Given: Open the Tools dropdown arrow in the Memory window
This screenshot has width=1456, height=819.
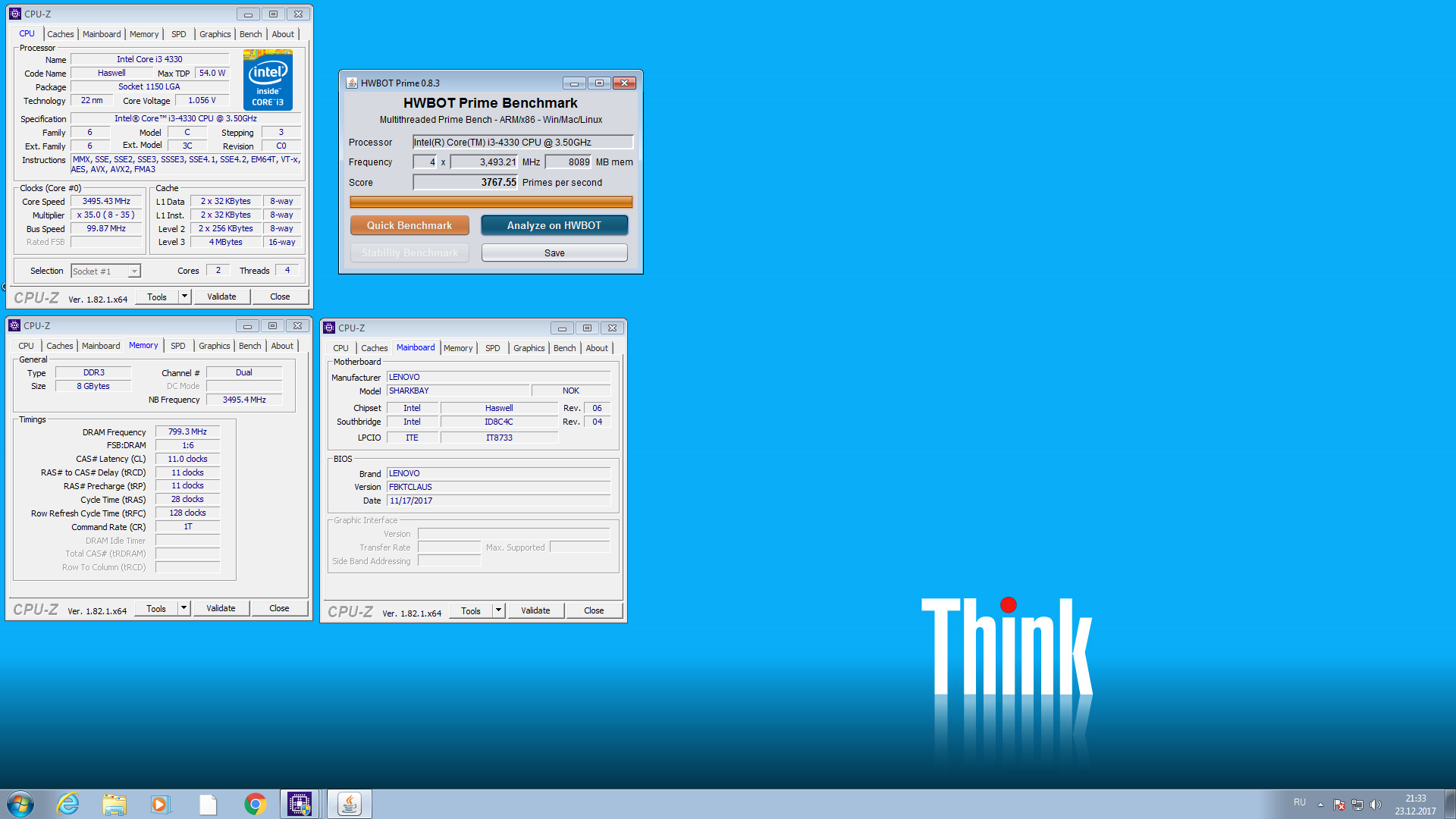Looking at the screenshot, I should (184, 608).
